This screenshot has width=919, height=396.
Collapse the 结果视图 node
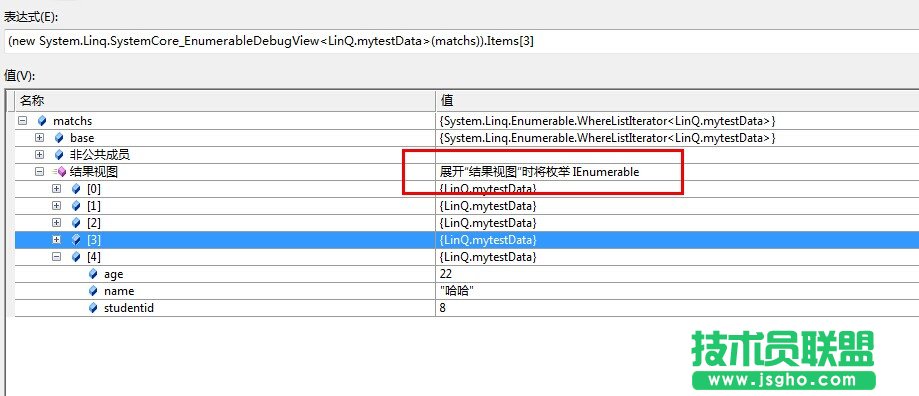(x=39, y=172)
